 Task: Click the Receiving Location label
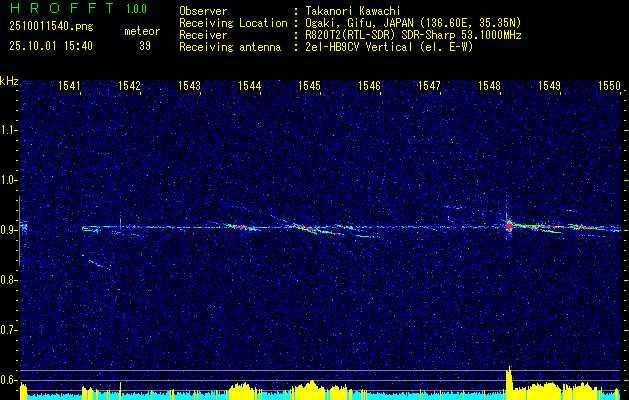[x=233, y=23]
